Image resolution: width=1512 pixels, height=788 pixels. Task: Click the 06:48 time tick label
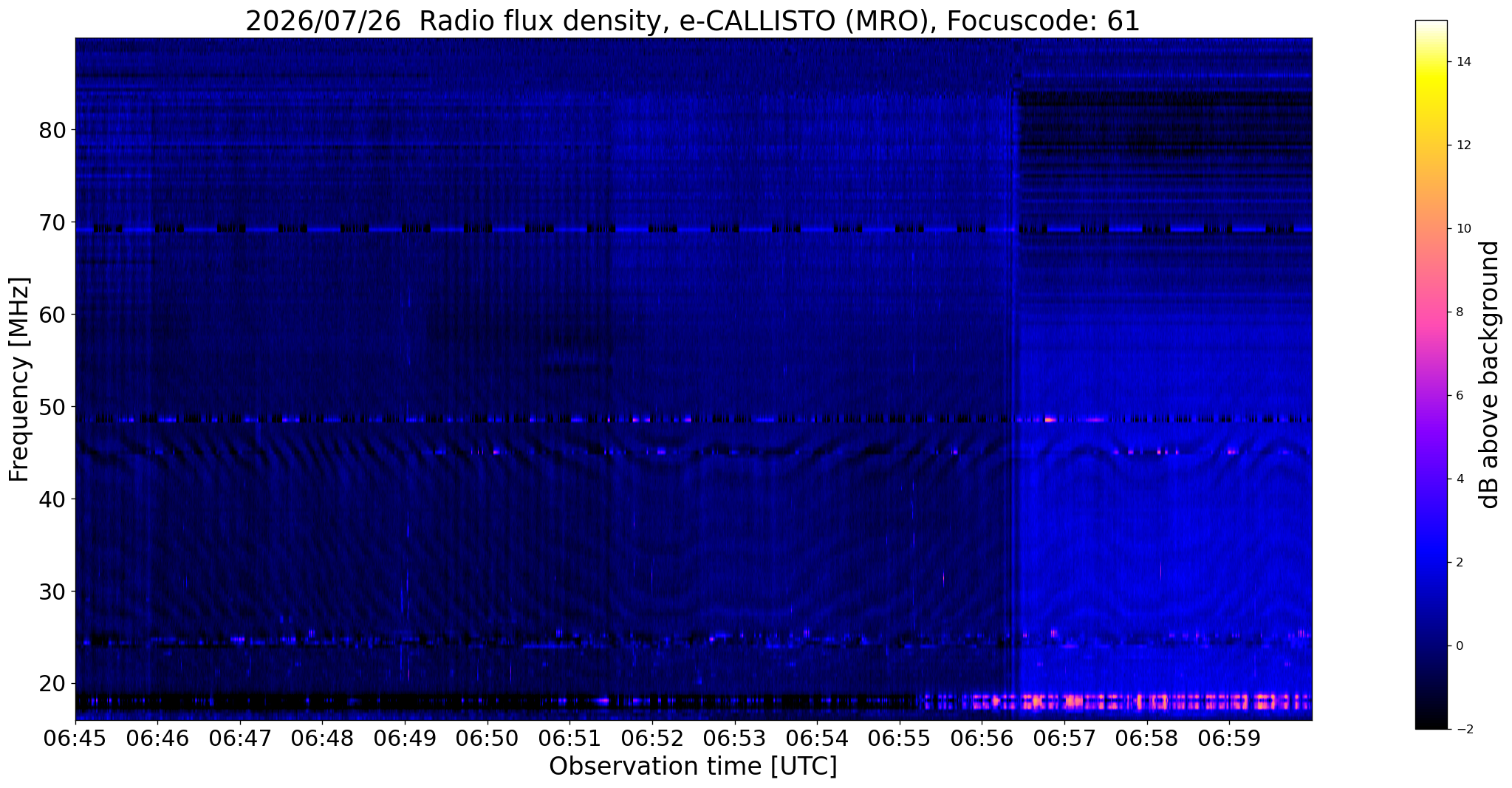(323, 738)
